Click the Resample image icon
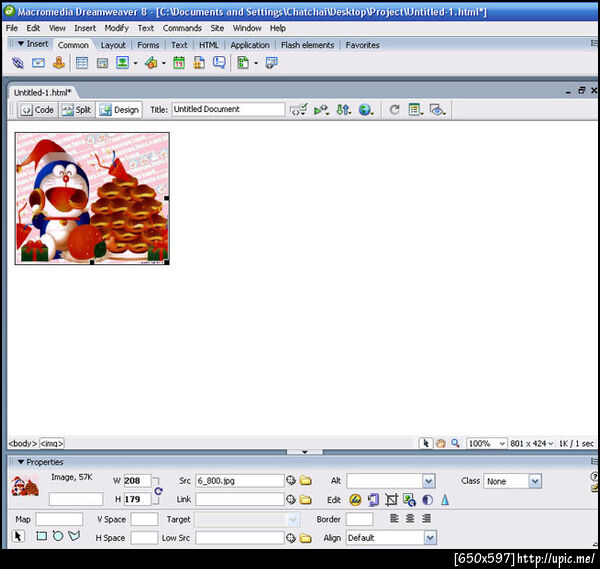Screen dimensions: 600x569 click(409, 500)
